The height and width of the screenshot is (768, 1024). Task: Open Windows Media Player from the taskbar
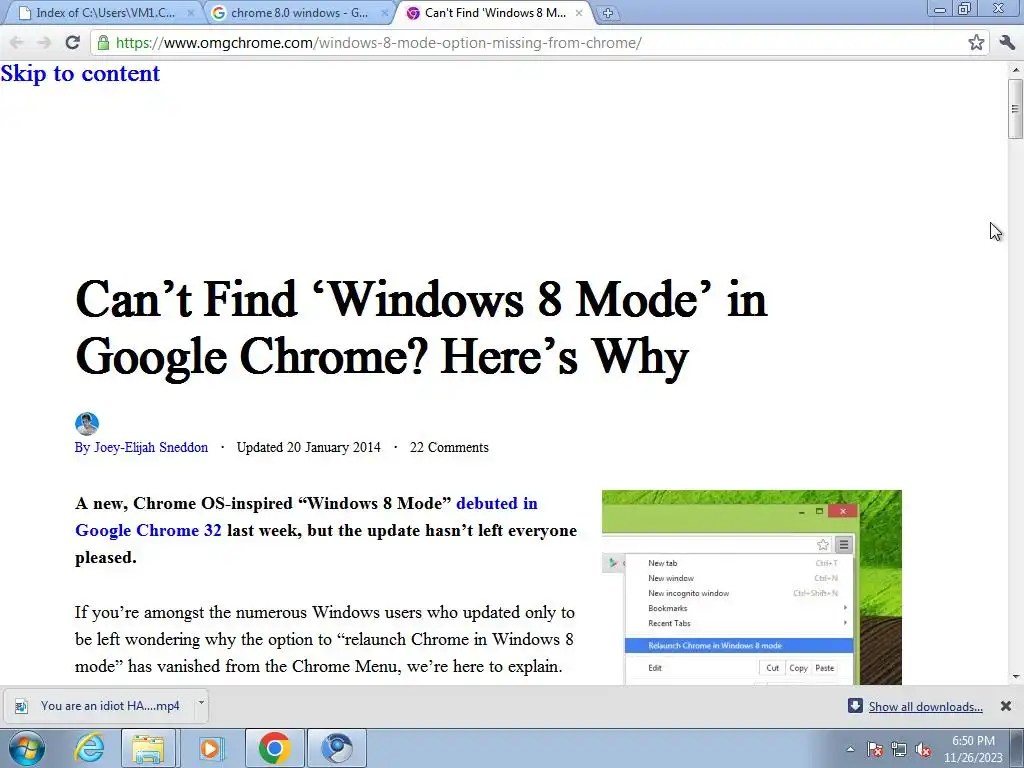210,748
